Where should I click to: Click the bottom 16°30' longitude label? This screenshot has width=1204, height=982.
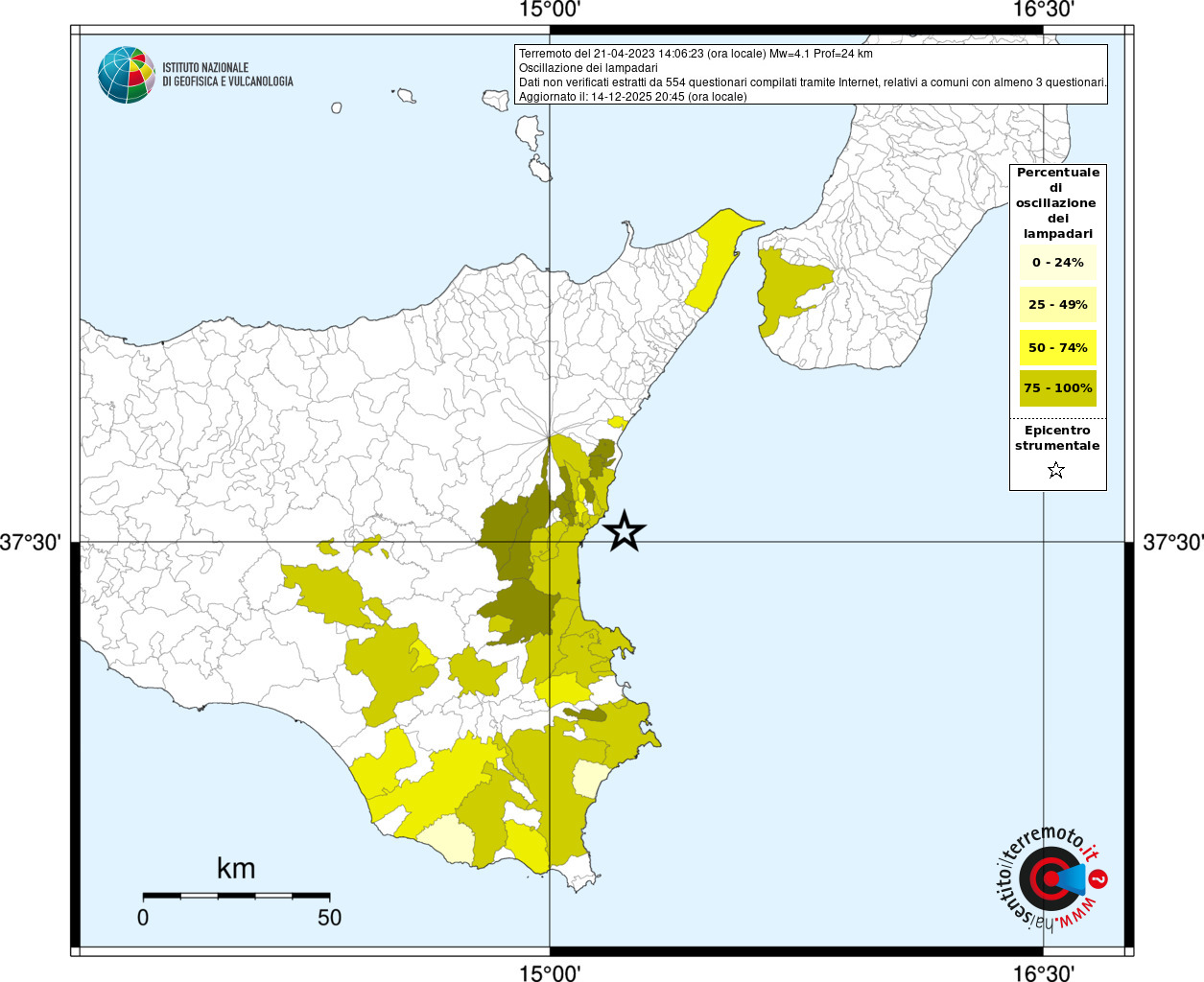click(1044, 973)
